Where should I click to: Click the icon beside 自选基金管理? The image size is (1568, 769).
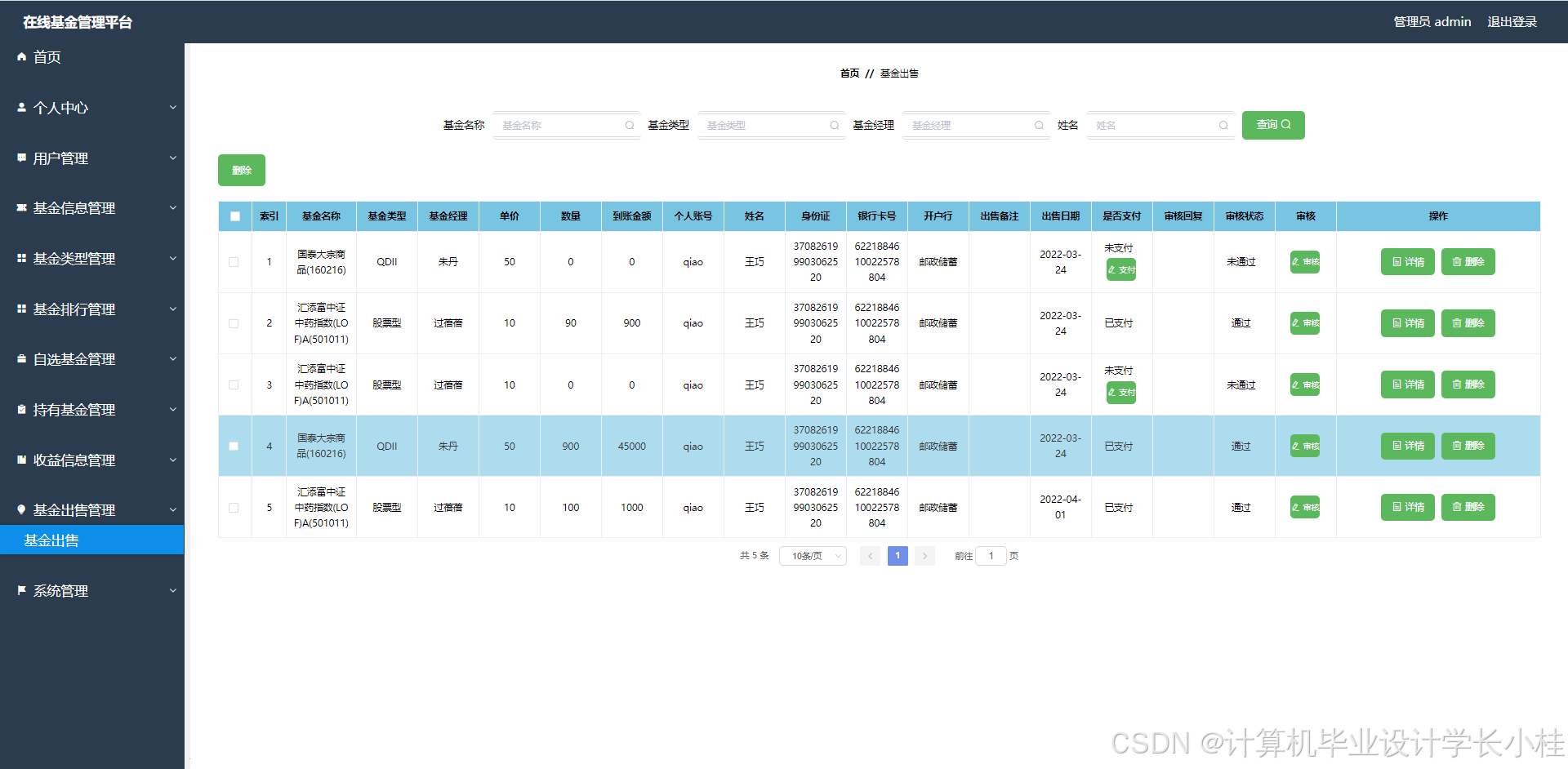point(22,358)
